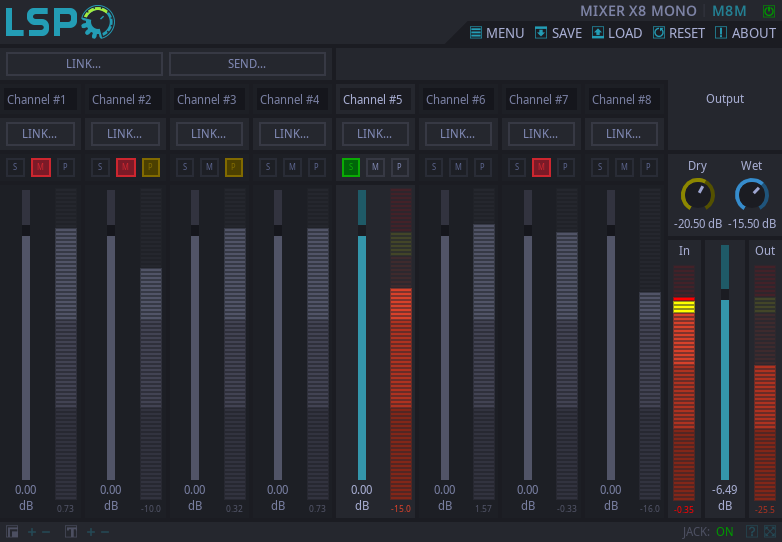Solo Channel #1 with the S button
Viewport: 782px width, 542px height.
click(15, 167)
